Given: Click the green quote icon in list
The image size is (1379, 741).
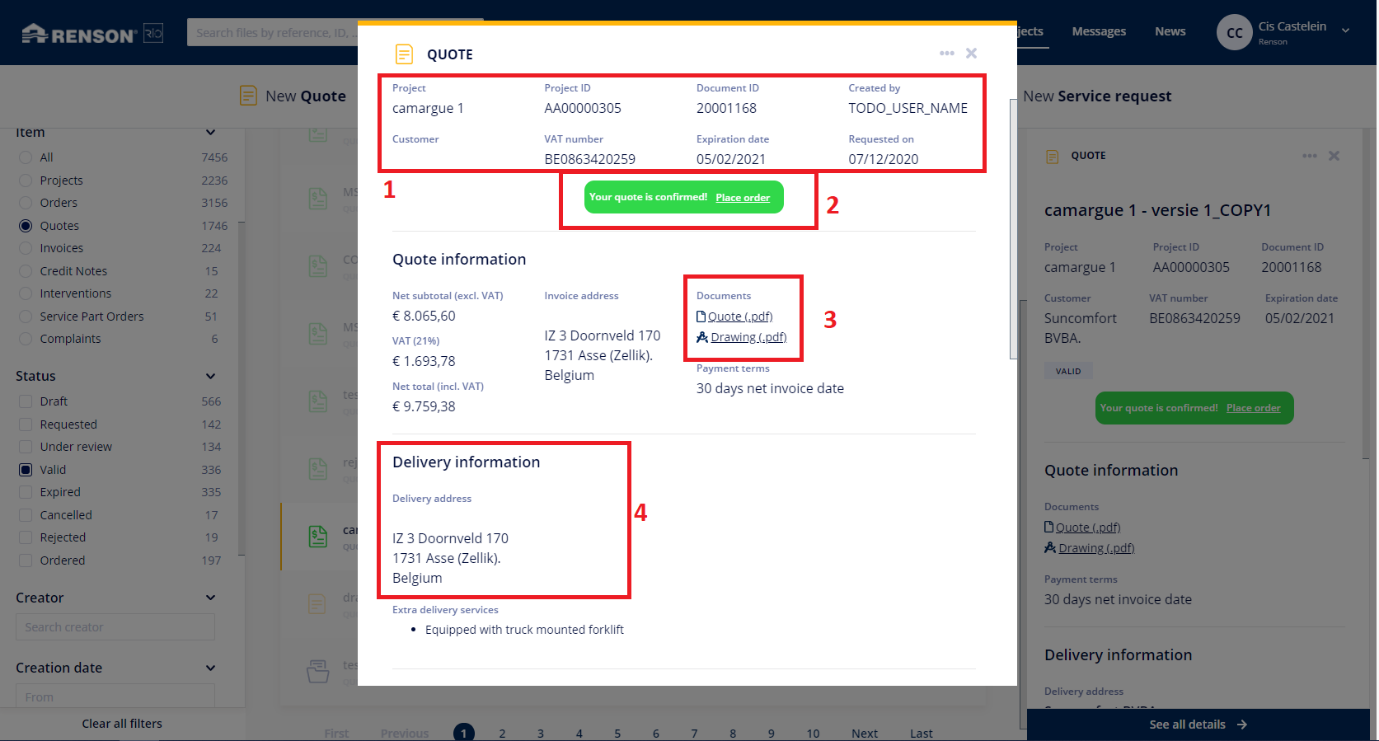Looking at the screenshot, I should pyautogui.click(x=318, y=535).
